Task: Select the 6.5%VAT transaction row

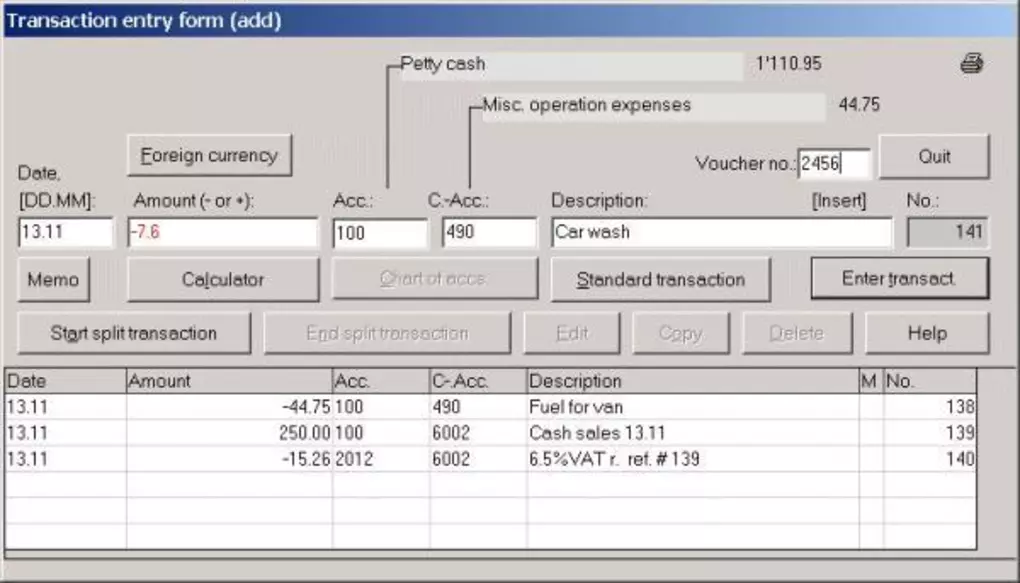Action: [598, 459]
